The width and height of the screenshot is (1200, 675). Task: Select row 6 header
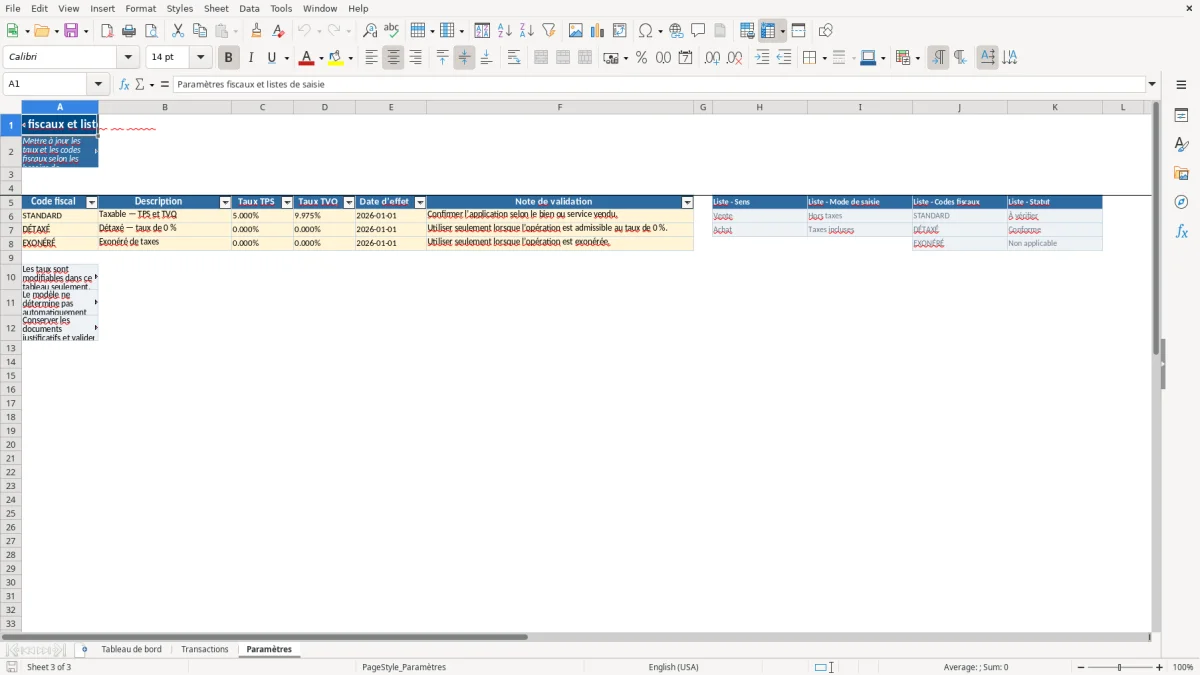pos(11,216)
